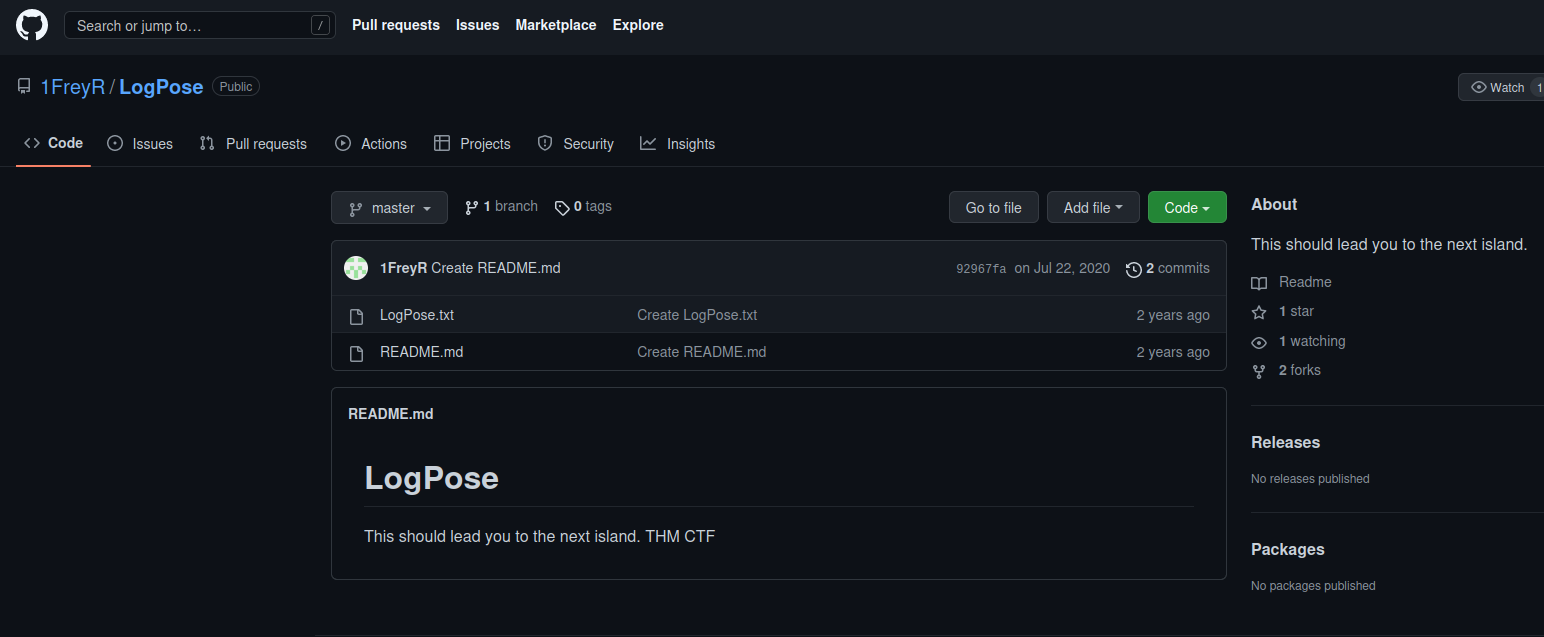Open the Readme link in About
Screen dimensions: 1544x637
1305,282
